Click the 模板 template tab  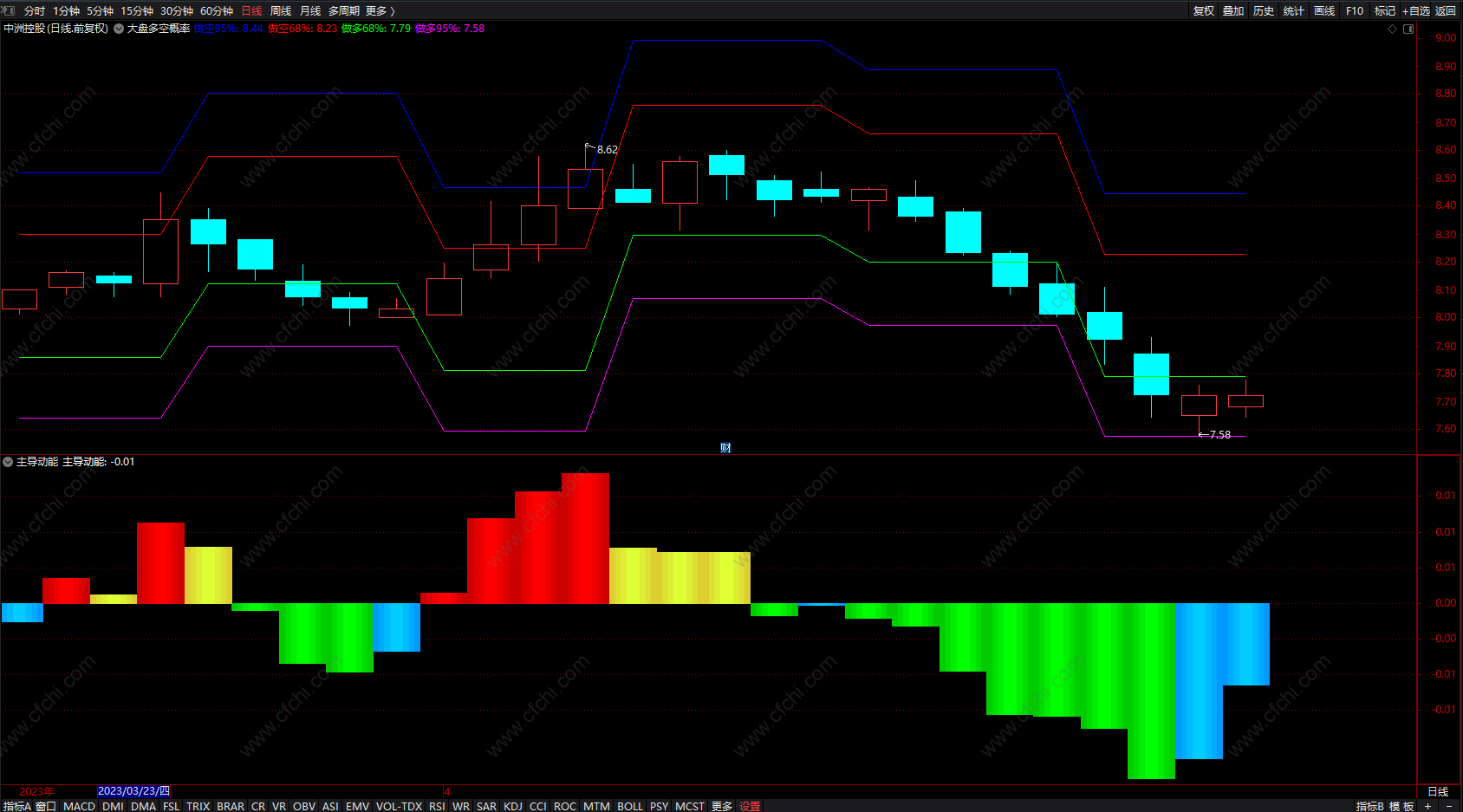tap(1401, 806)
